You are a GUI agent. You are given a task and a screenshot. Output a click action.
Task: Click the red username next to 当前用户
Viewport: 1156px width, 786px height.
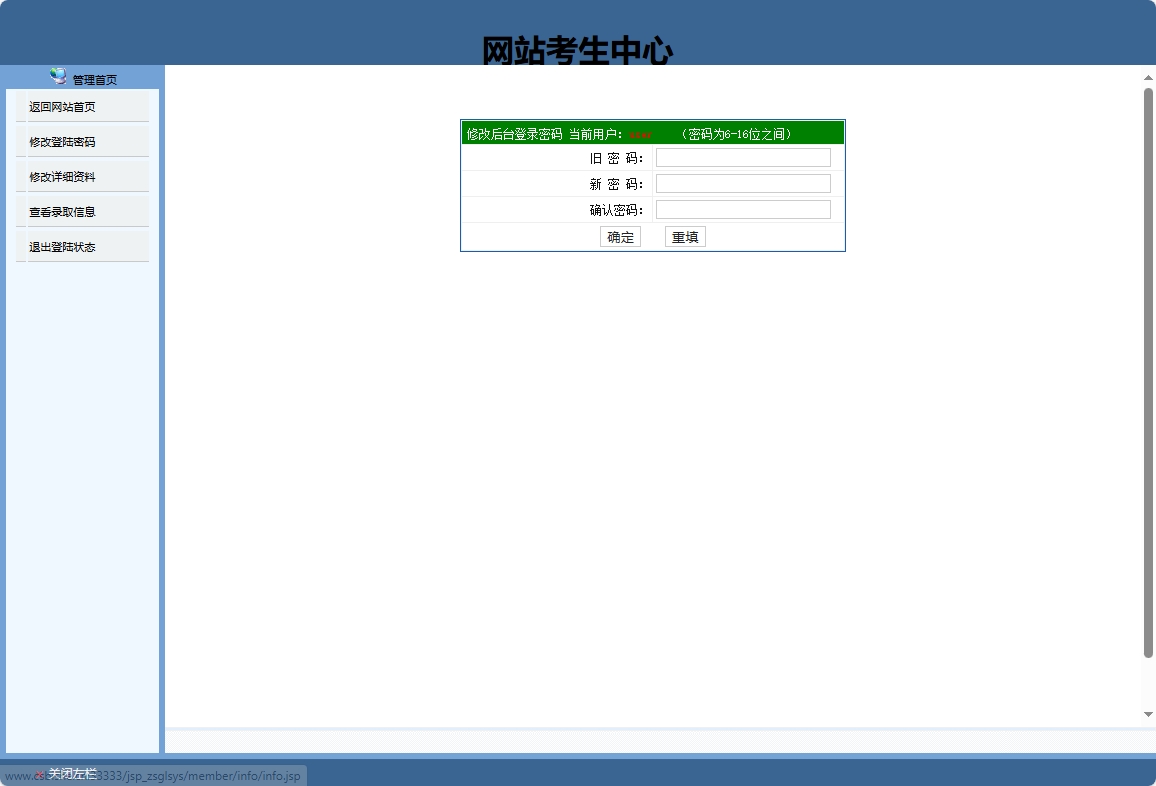[640, 132]
